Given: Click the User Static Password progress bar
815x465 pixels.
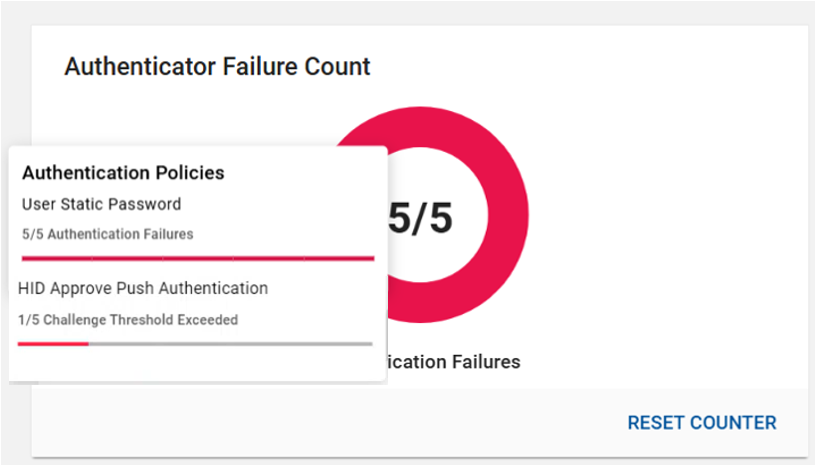Looking at the screenshot, I should pos(197,258).
